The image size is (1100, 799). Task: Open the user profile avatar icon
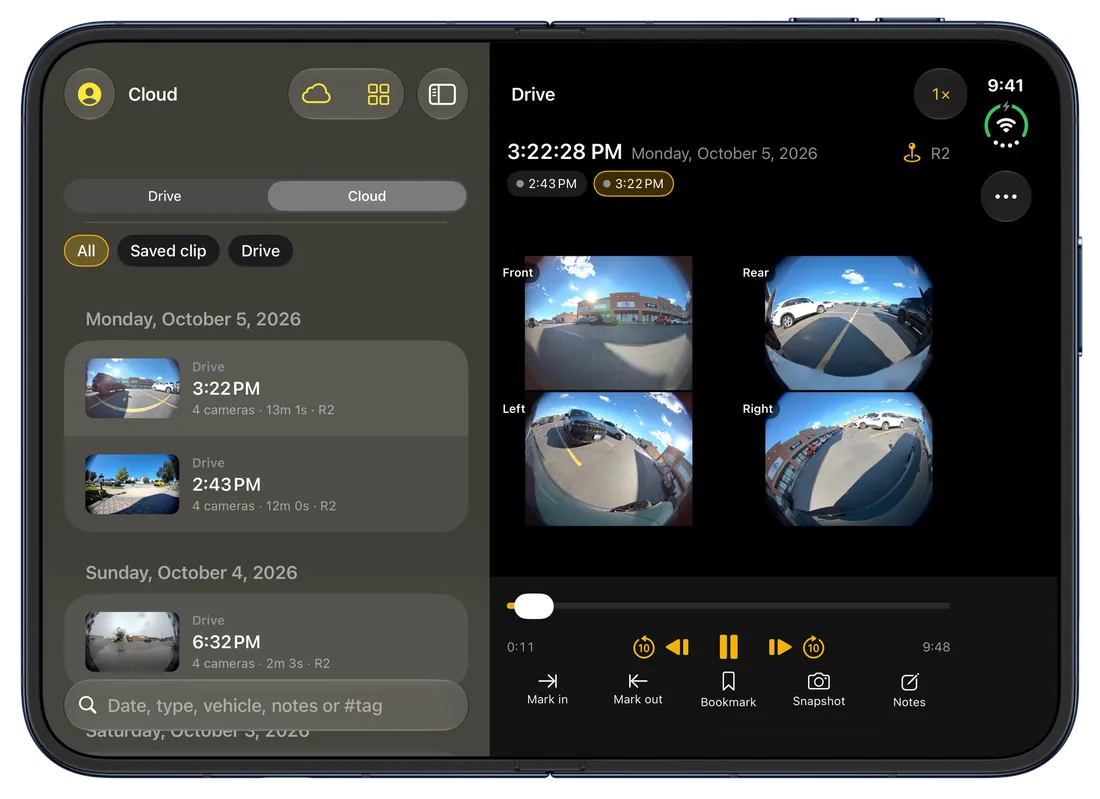point(89,94)
